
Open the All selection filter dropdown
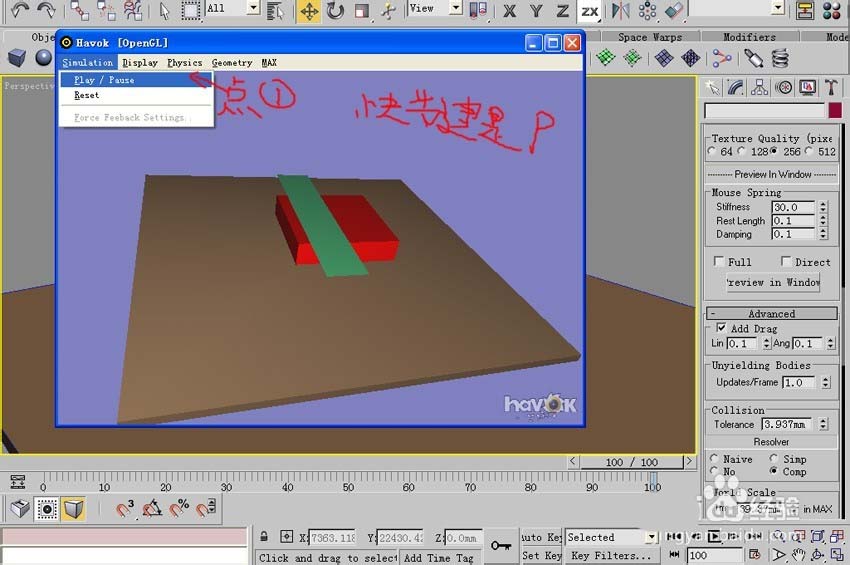tap(253, 8)
